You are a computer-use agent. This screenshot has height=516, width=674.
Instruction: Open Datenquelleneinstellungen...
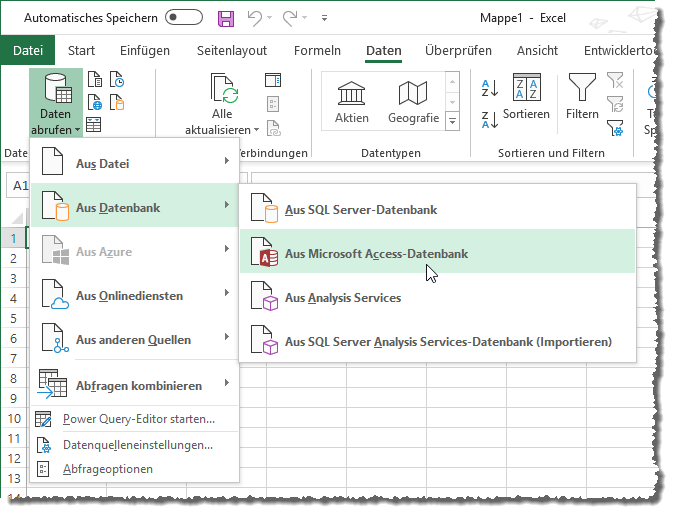[x=135, y=445]
